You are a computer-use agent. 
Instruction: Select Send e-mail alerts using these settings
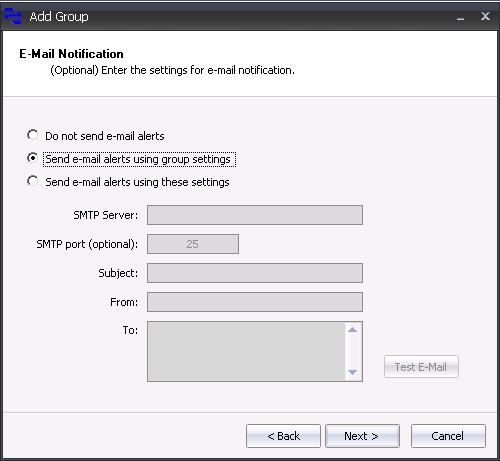click(x=32, y=181)
